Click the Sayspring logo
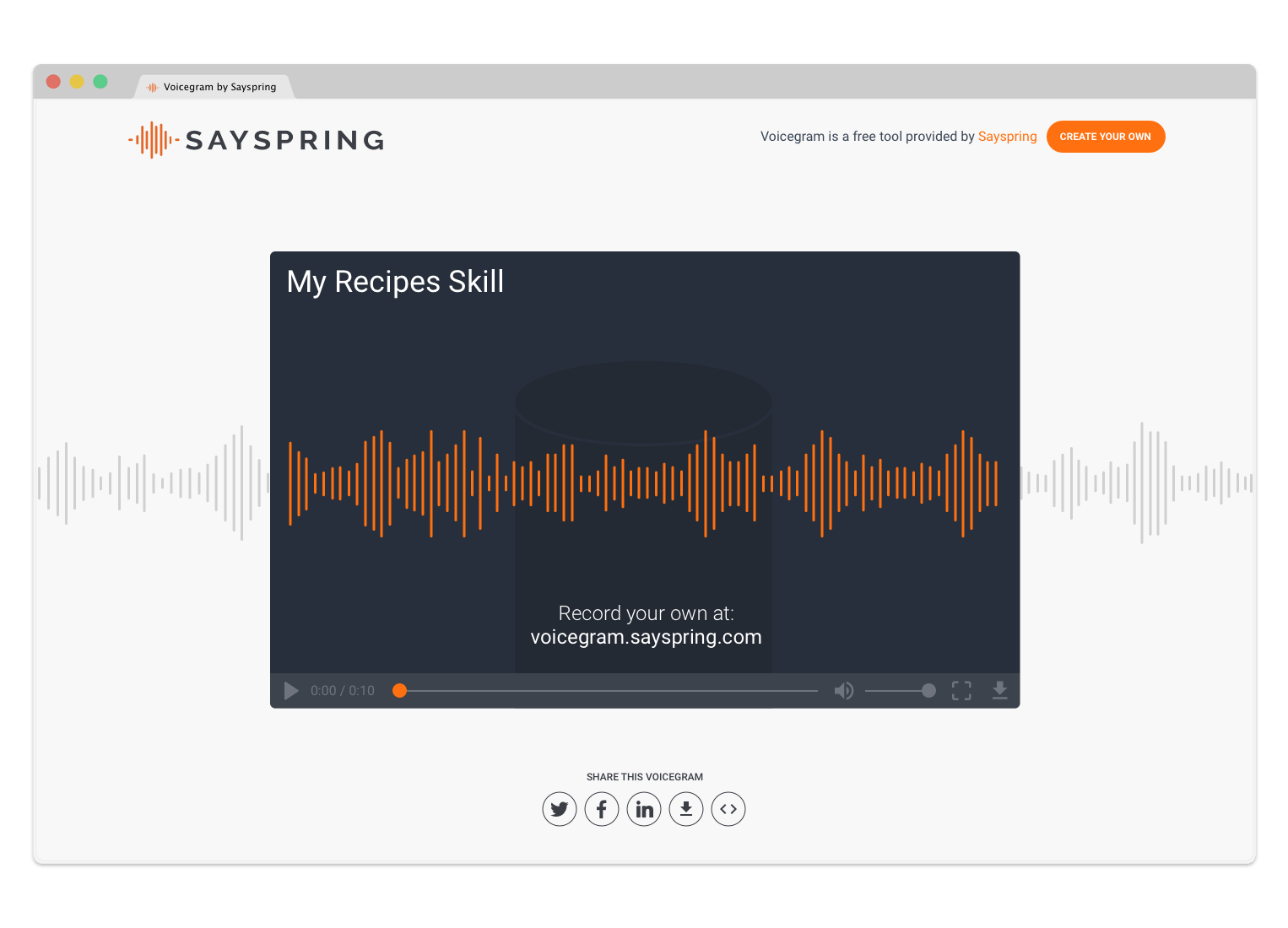 coord(257,140)
